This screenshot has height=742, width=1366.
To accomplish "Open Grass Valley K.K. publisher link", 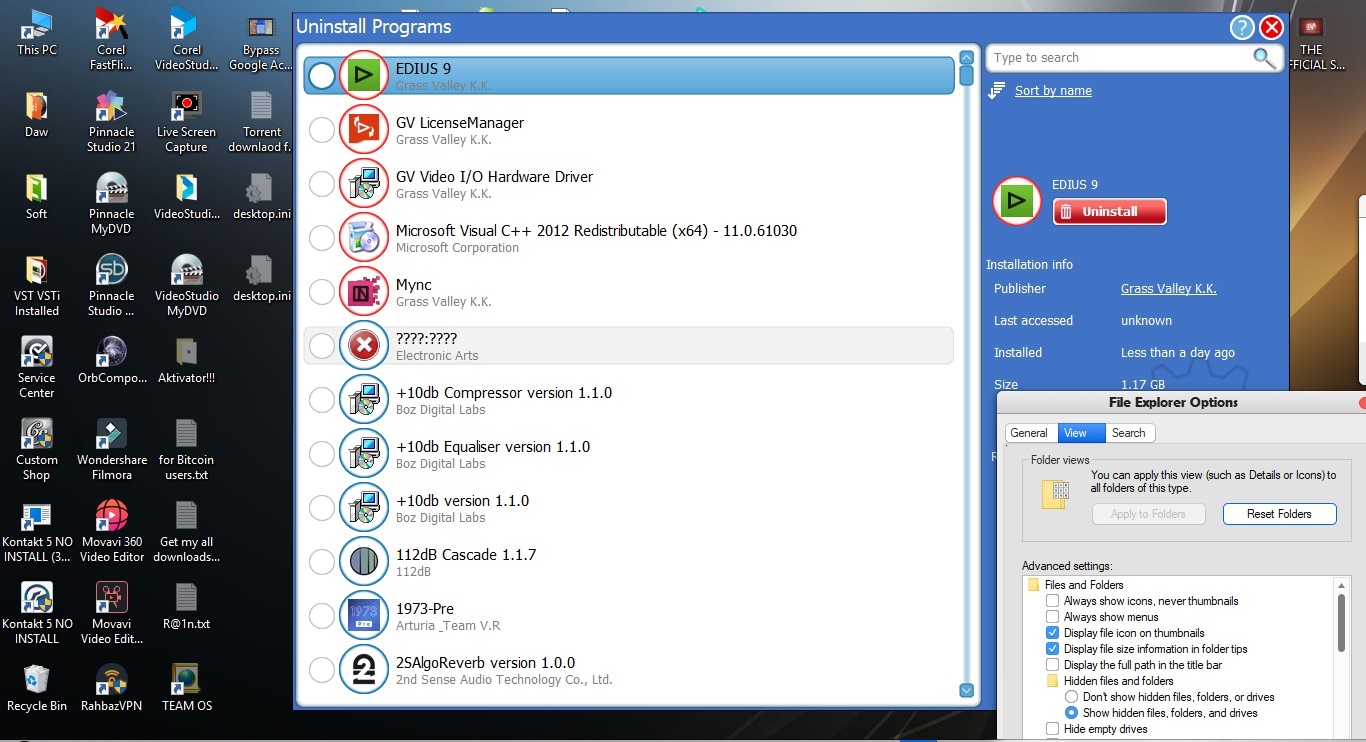I will (1168, 289).
